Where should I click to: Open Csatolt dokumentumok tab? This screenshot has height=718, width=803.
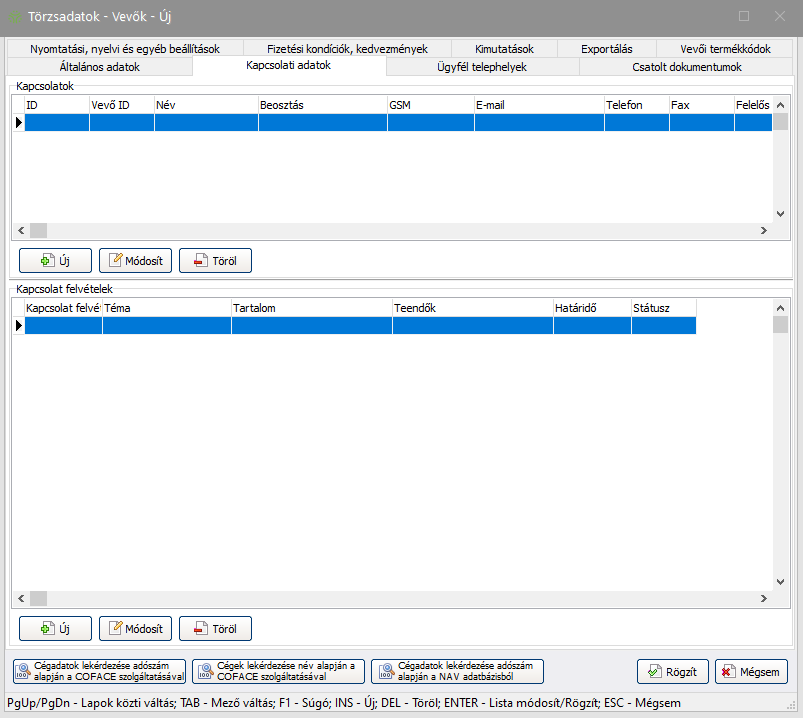(686, 67)
